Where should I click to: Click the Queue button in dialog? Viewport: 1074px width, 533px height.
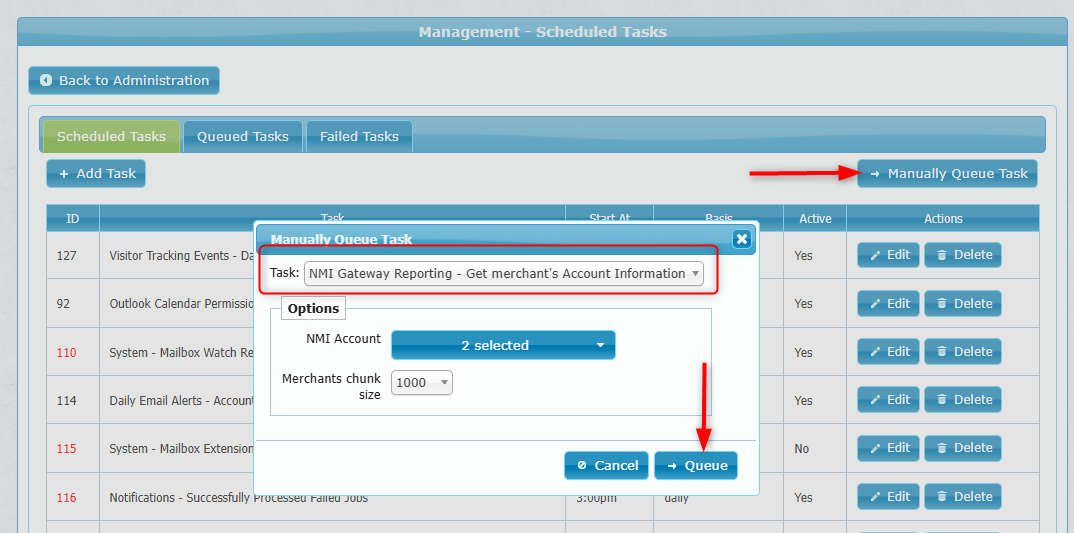tap(696, 465)
